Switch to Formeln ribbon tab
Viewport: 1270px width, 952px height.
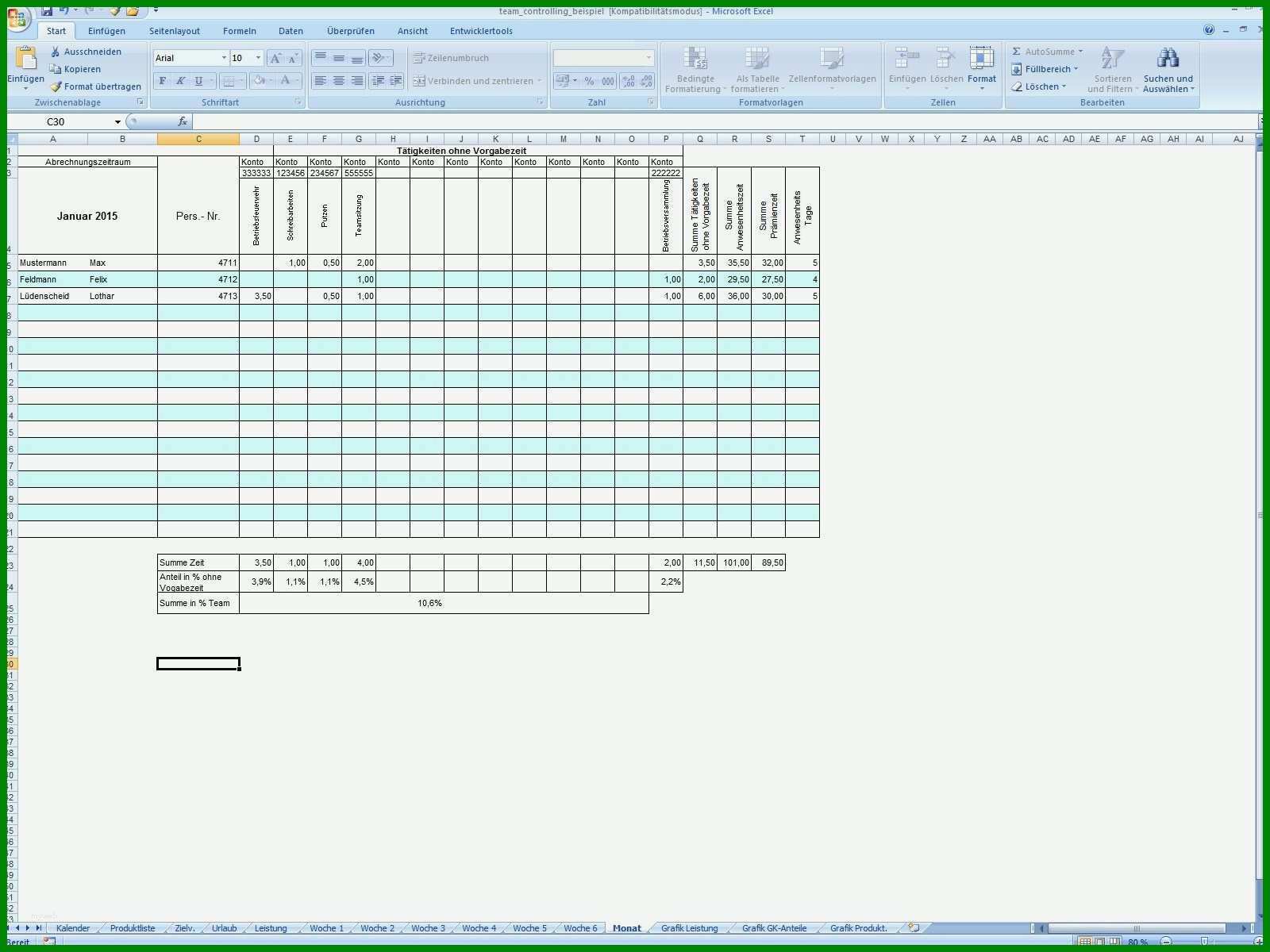tap(240, 31)
